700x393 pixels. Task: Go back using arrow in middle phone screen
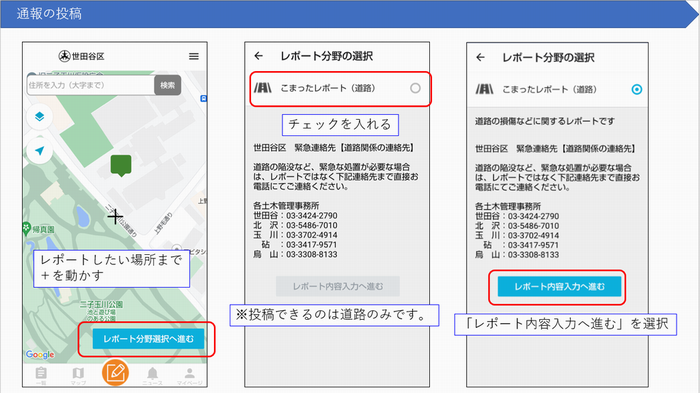(x=258, y=56)
